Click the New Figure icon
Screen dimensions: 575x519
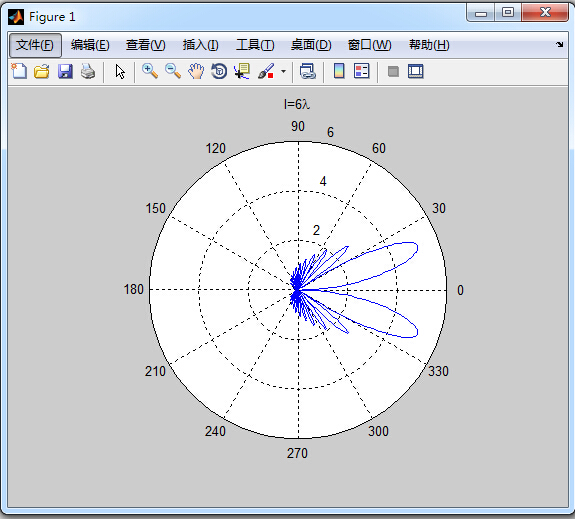(x=19, y=71)
